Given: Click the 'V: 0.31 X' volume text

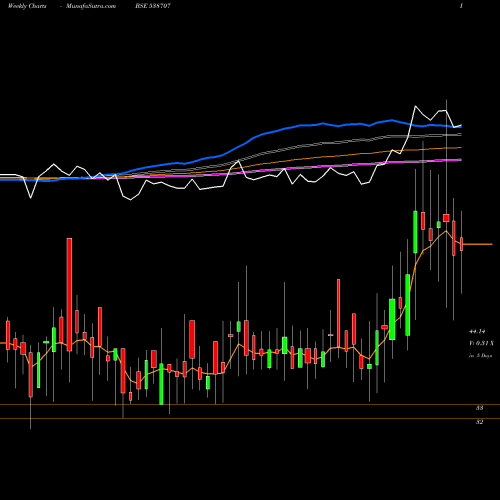Looking at the screenshot, I should point(481,343).
